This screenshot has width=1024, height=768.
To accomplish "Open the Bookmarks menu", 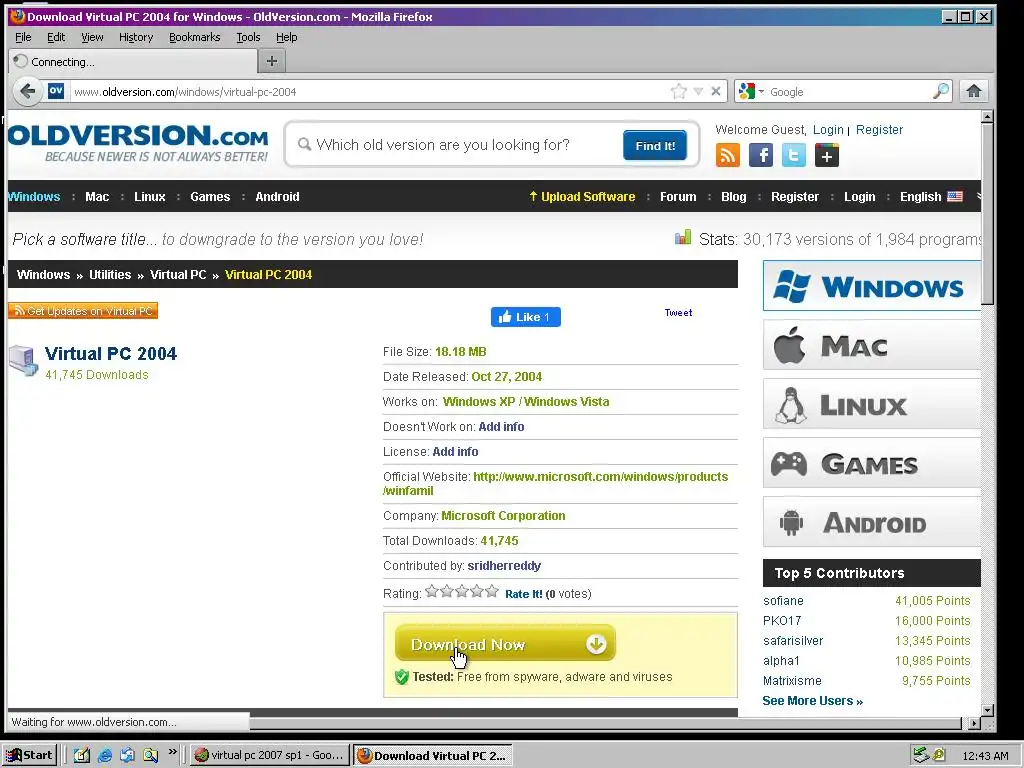I will [195, 37].
